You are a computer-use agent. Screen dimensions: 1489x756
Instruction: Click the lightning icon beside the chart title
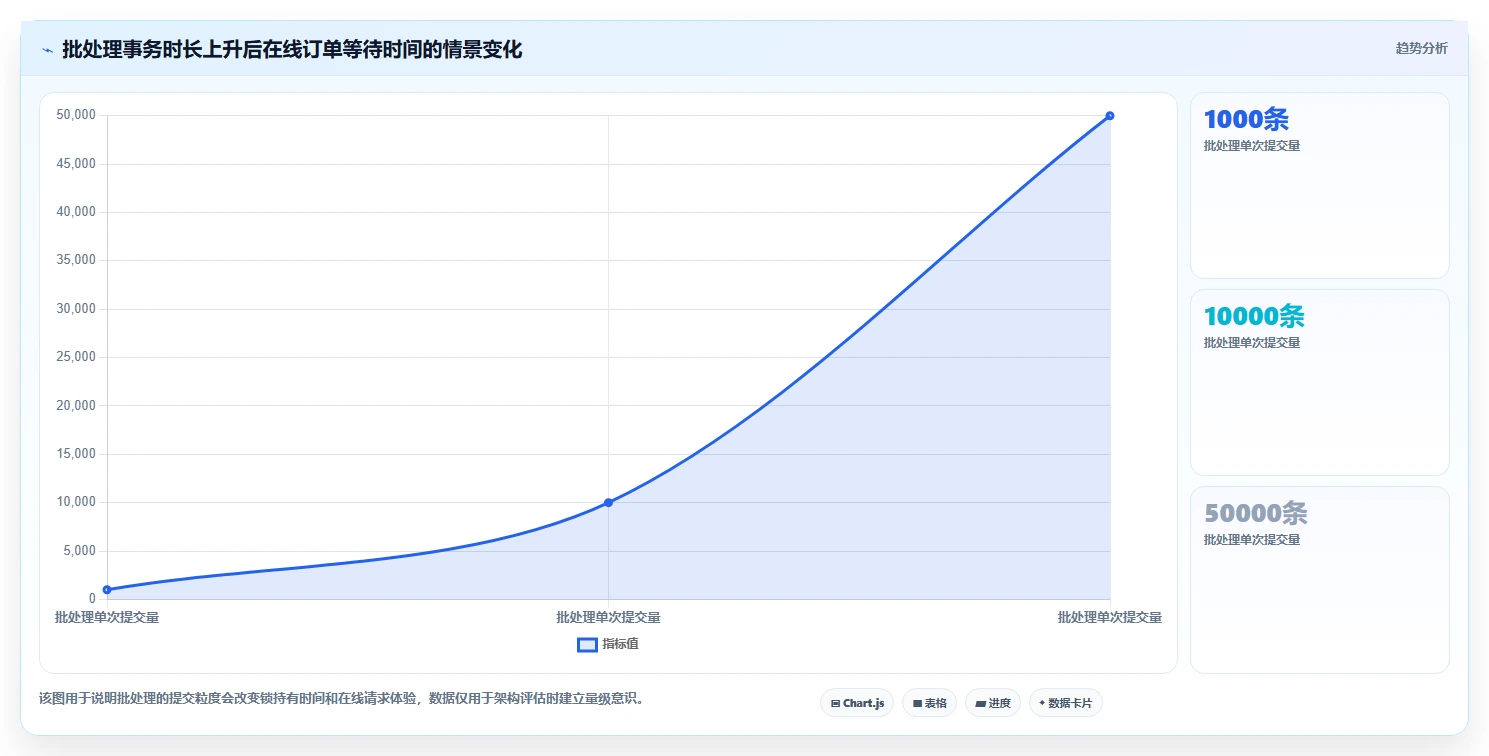(x=47, y=50)
